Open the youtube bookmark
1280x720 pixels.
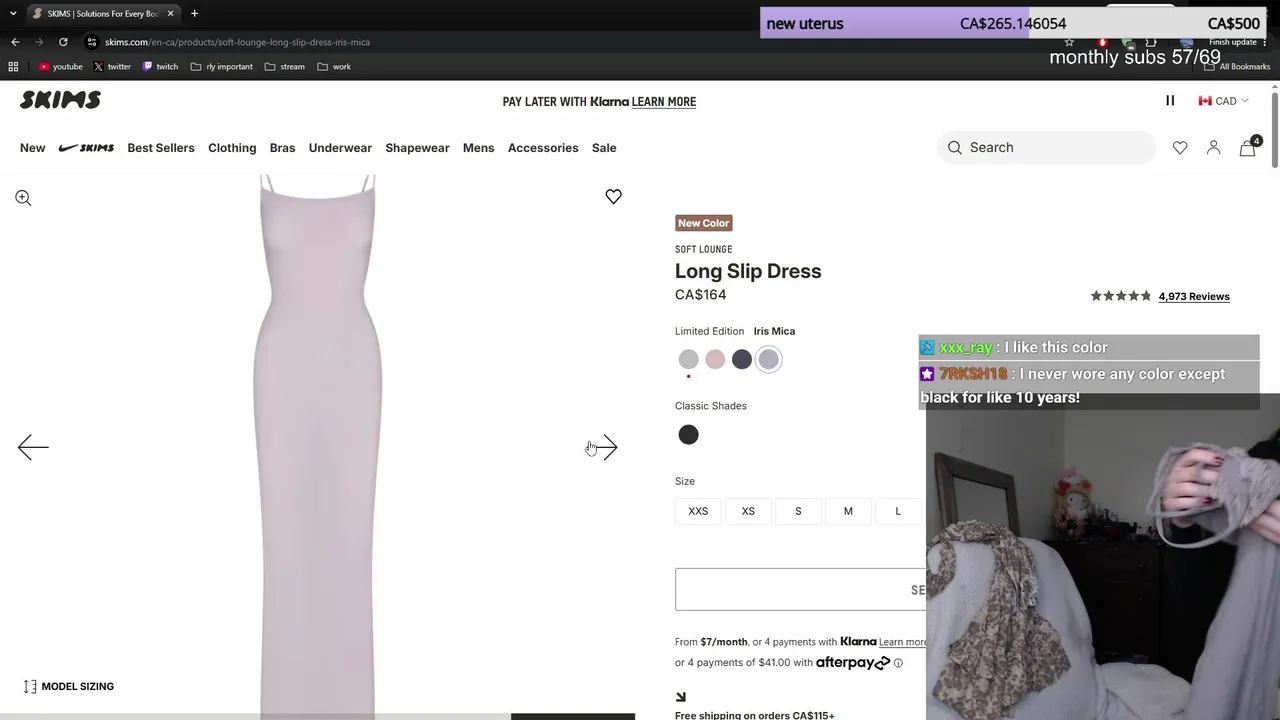coord(60,67)
